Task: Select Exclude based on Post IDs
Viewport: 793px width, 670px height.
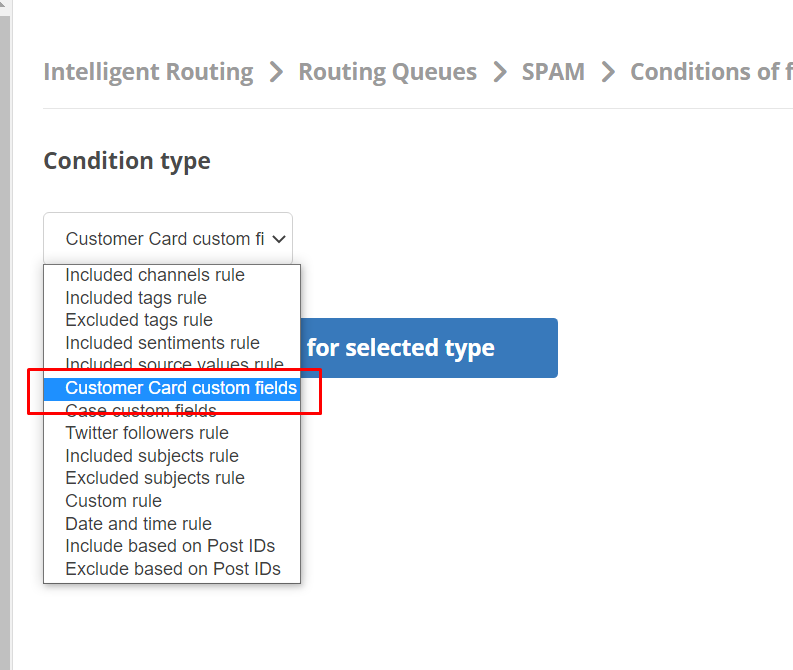Action: [172, 569]
